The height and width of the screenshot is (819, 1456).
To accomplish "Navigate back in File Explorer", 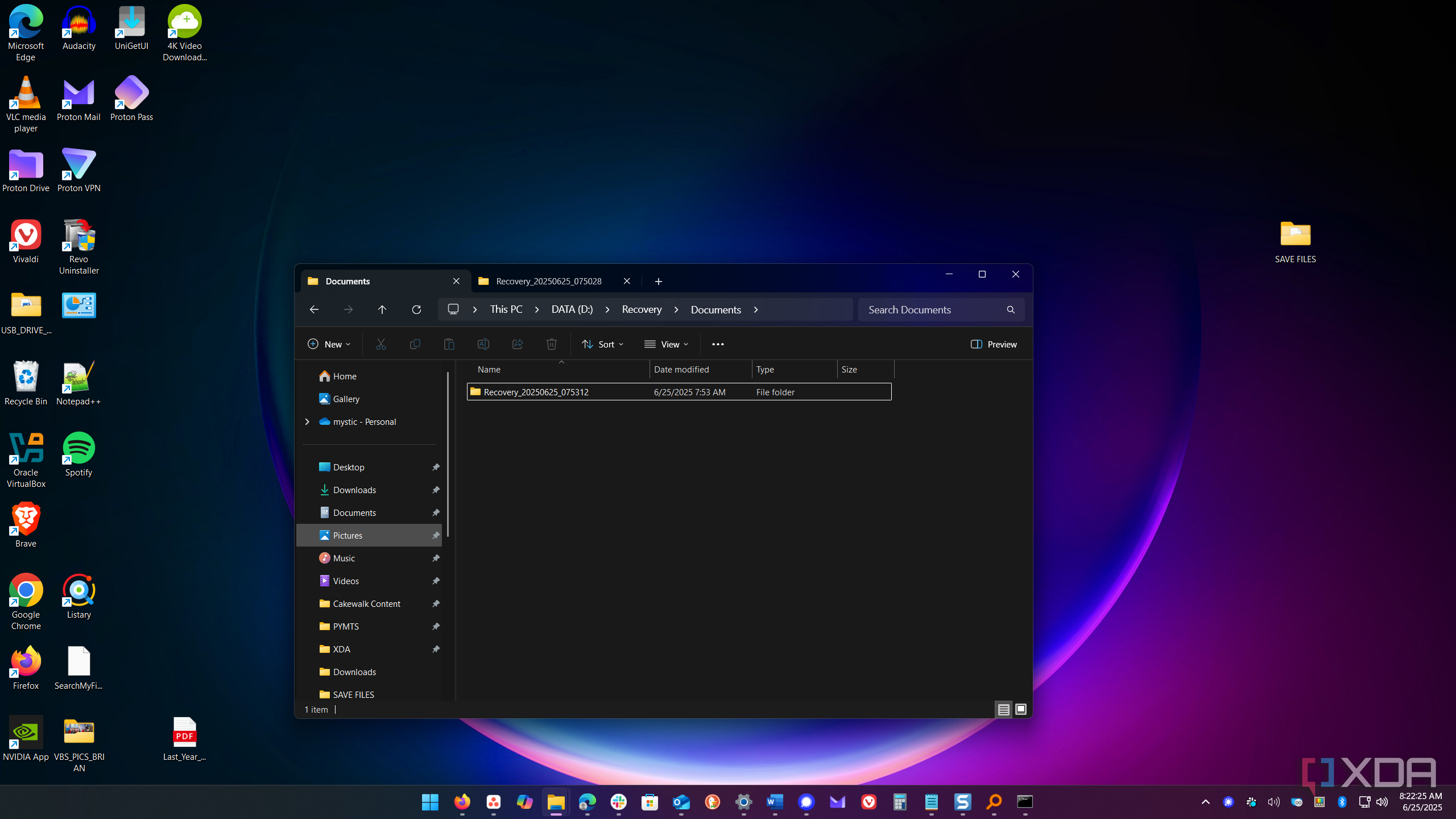I will tap(314, 309).
